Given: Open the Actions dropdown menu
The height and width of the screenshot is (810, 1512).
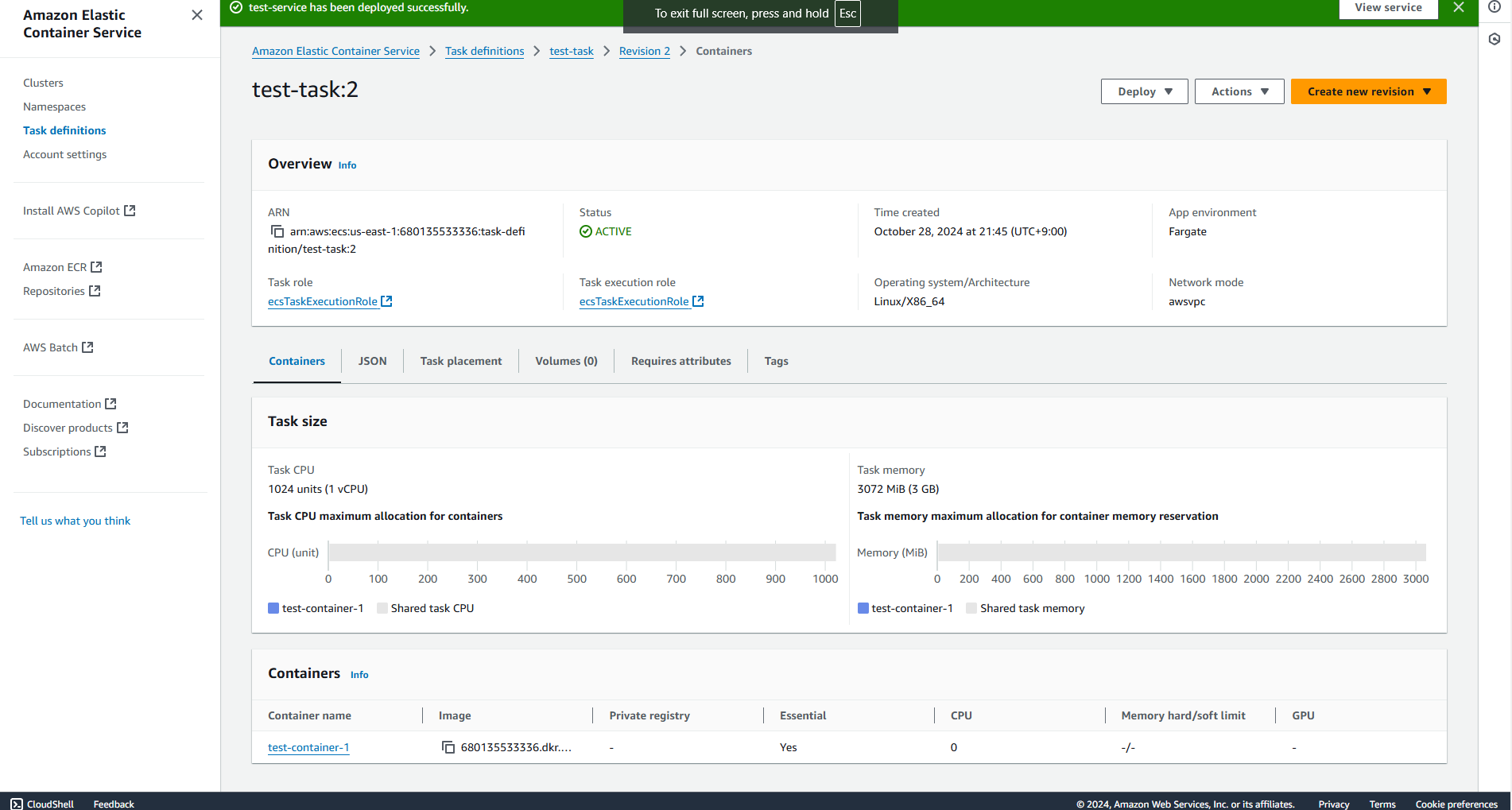Looking at the screenshot, I should click(x=1239, y=91).
